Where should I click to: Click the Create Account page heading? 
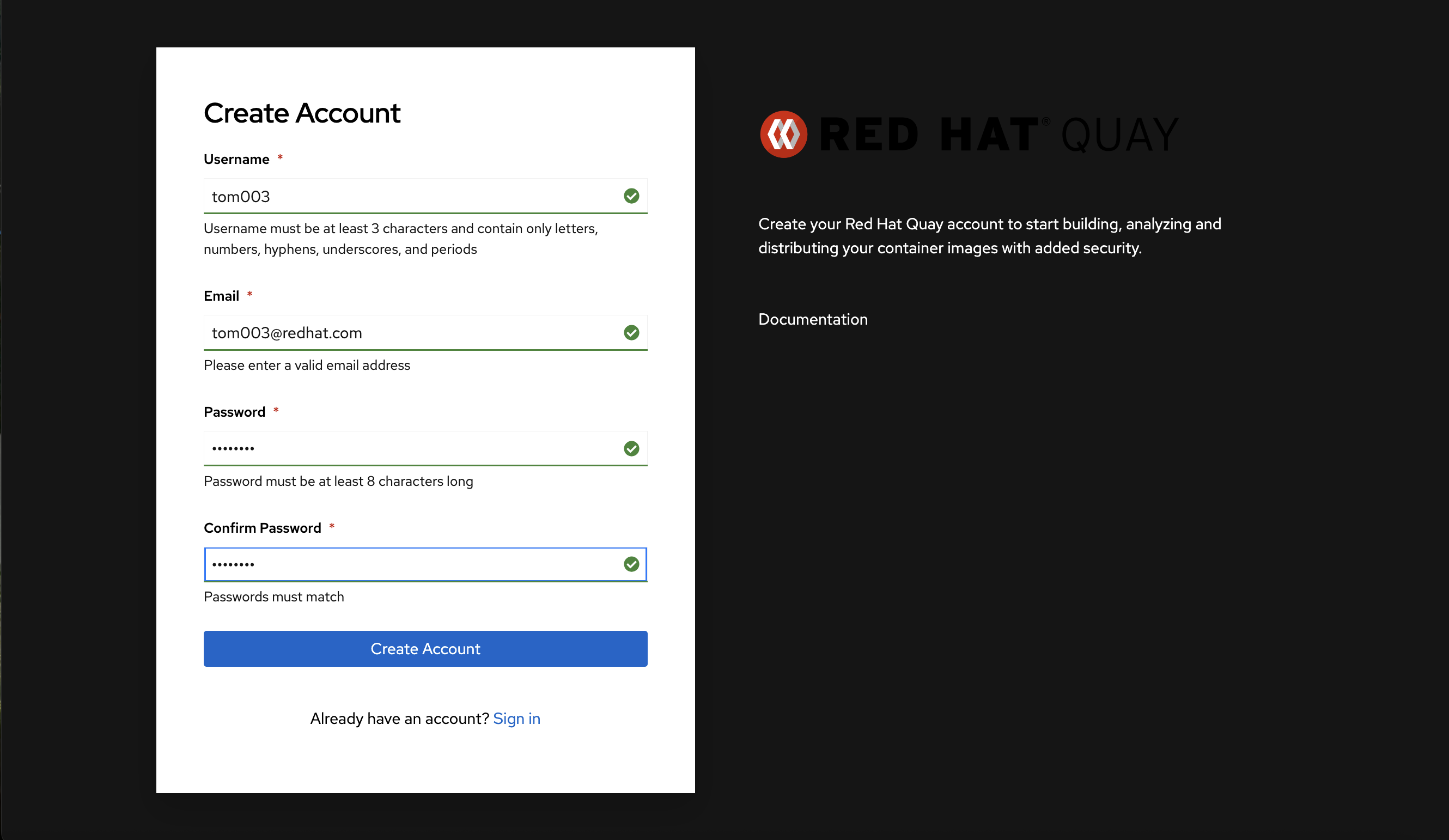coord(302,113)
